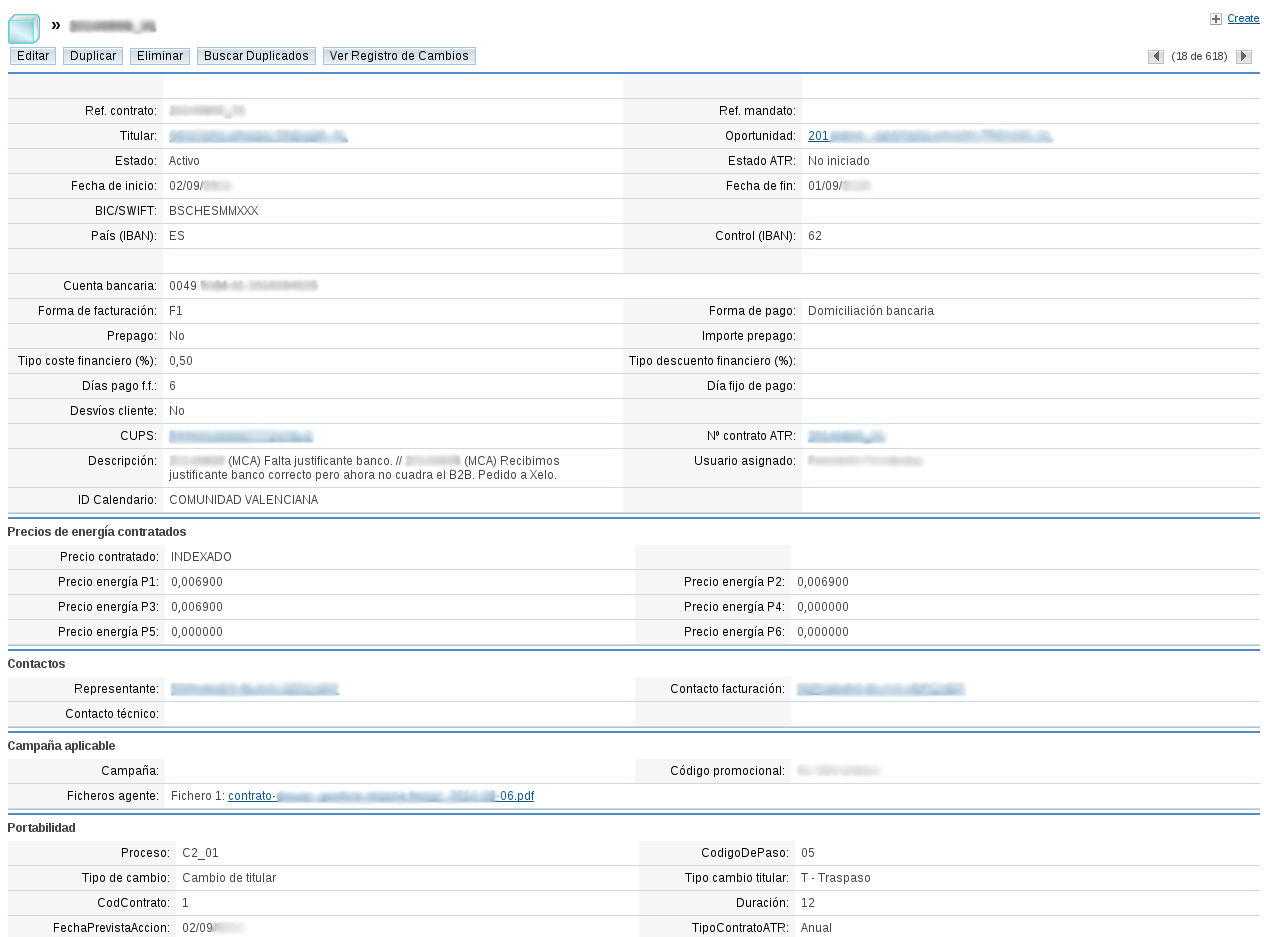The width and height of the screenshot is (1264, 937).
Task: Follow the CUPS code link
Action: [240, 435]
